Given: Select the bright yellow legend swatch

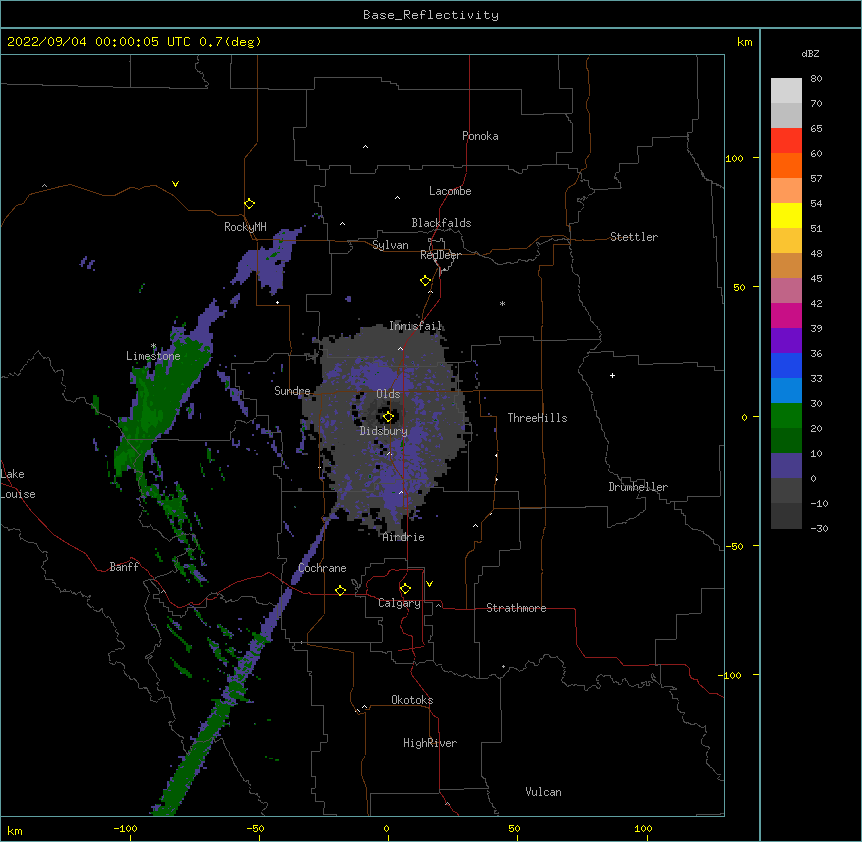Looking at the screenshot, I should (x=786, y=215).
